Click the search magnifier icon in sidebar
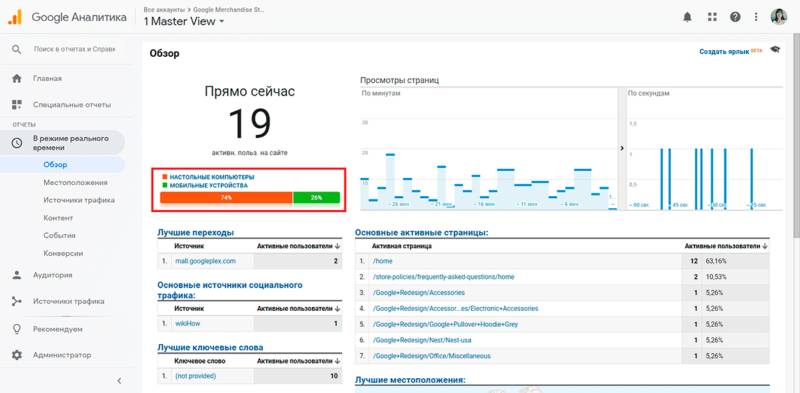The image size is (800, 393). (x=17, y=50)
